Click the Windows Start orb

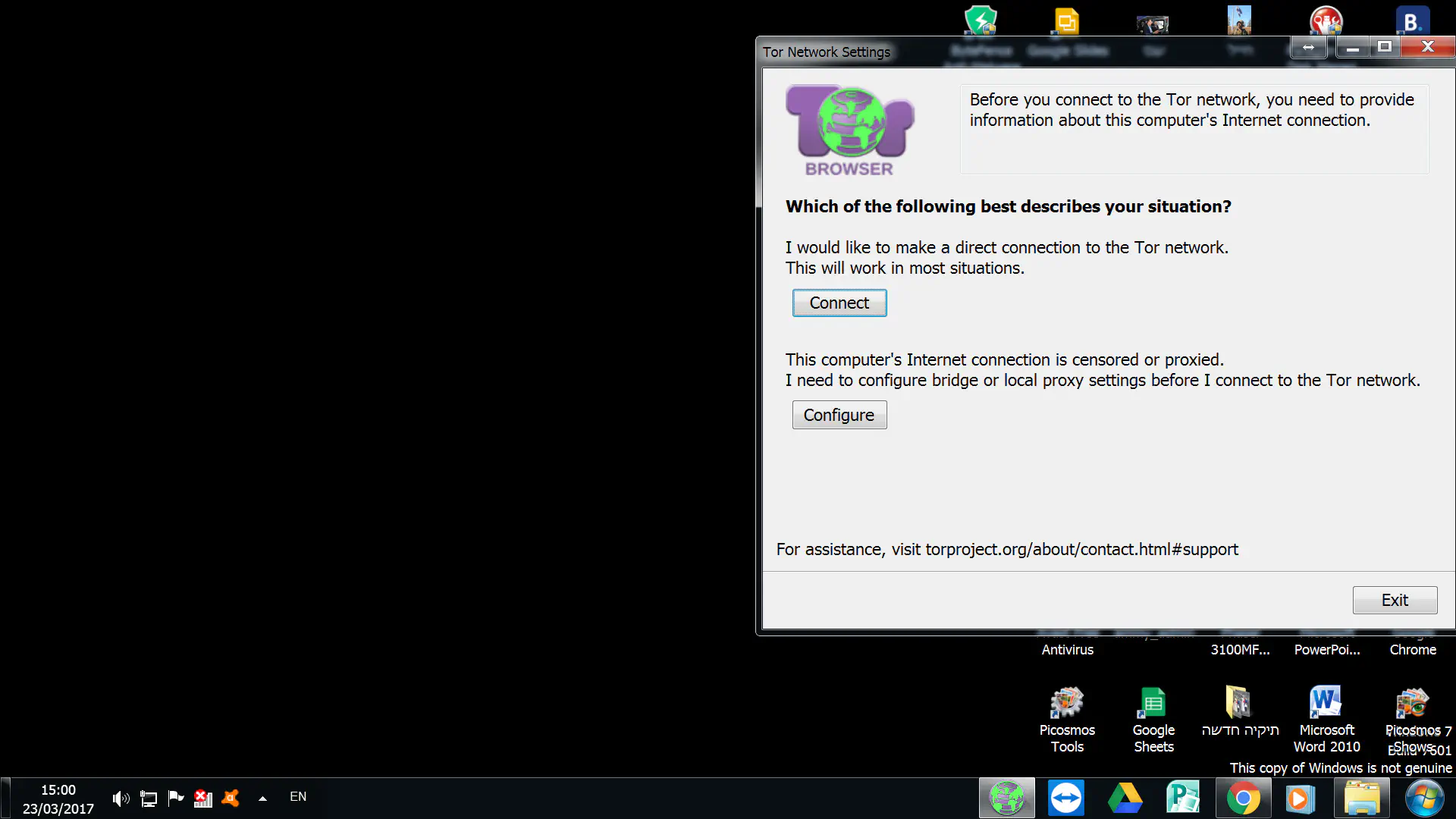1424,798
